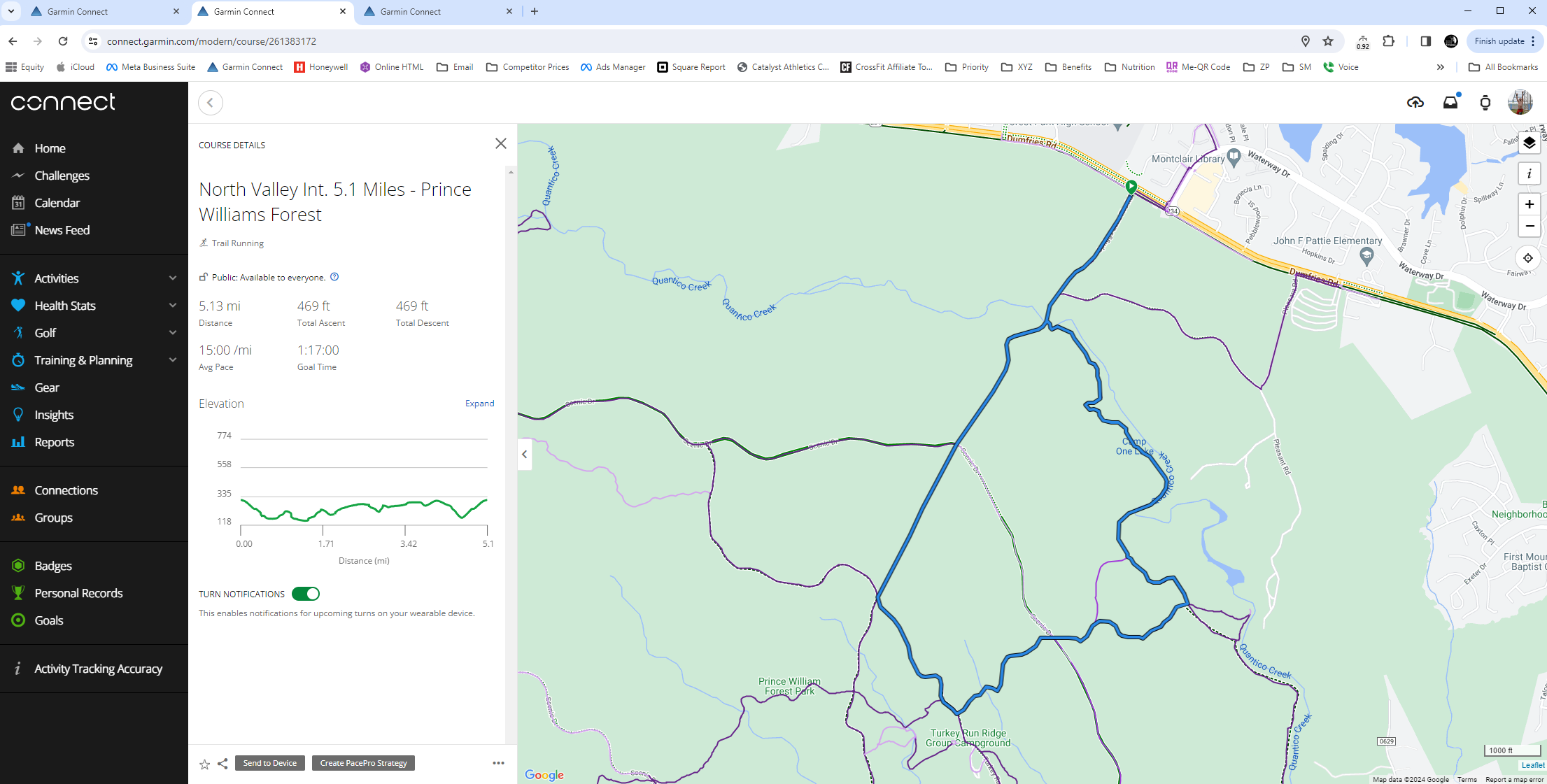Bookmark this page with the star
1547x784 pixels.
tap(1328, 41)
